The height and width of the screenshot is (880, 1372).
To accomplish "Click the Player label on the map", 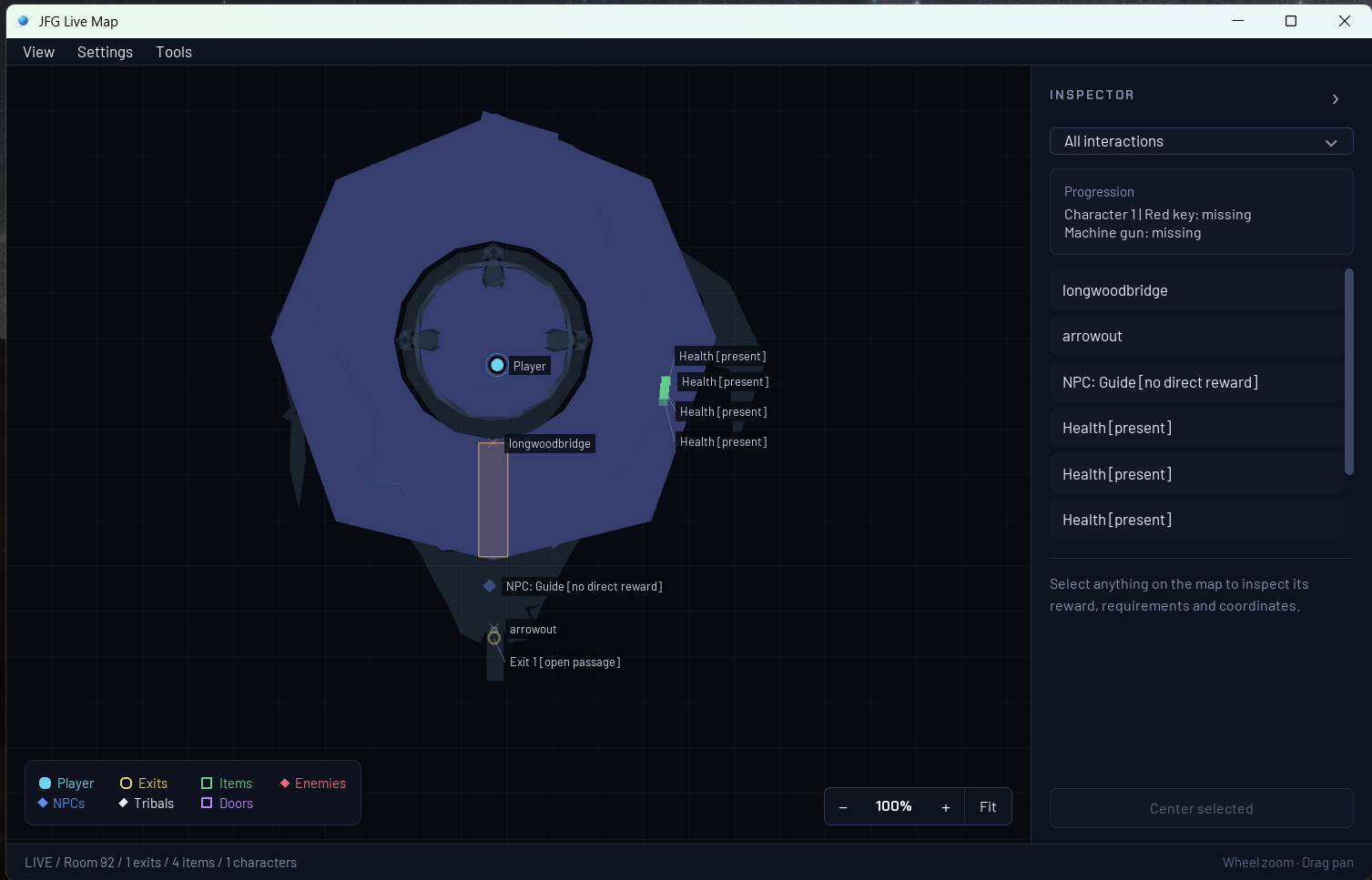I will point(529,366).
